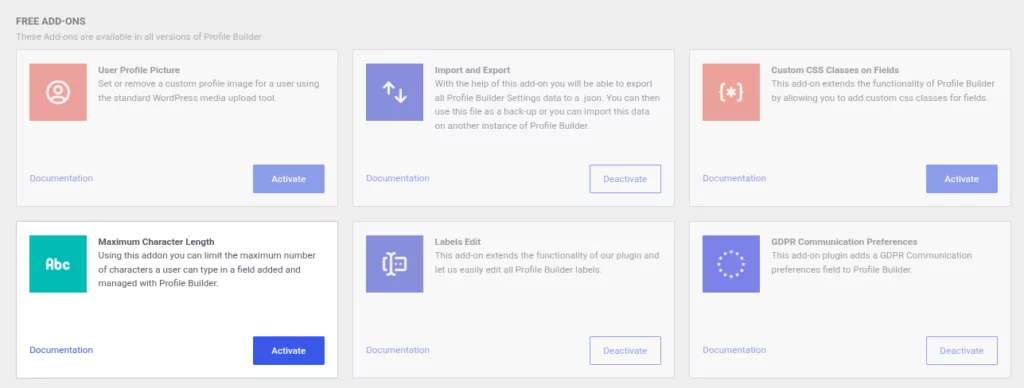
Task: Click the 'GDPR Communication Preferences' title
Action: pos(844,242)
